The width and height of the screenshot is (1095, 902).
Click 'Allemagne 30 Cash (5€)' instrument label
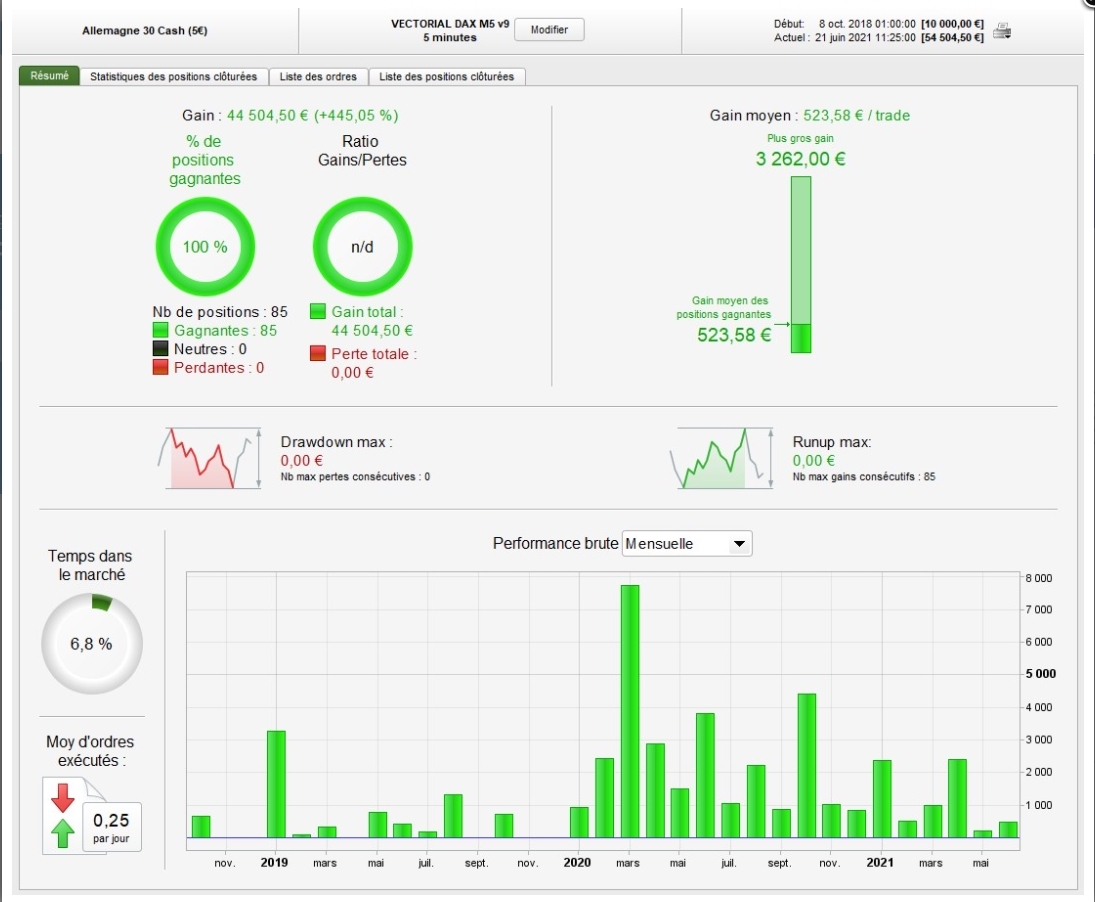(x=145, y=31)
